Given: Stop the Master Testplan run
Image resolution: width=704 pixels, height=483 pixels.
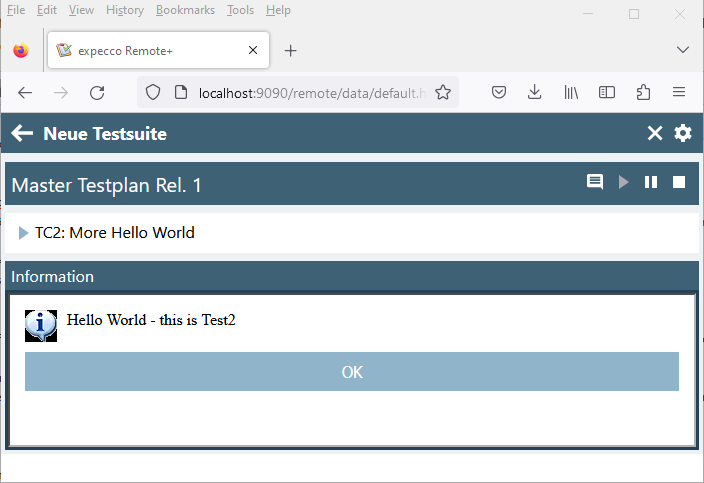Looking at the screenshot, I should click(x=679, y=182).
